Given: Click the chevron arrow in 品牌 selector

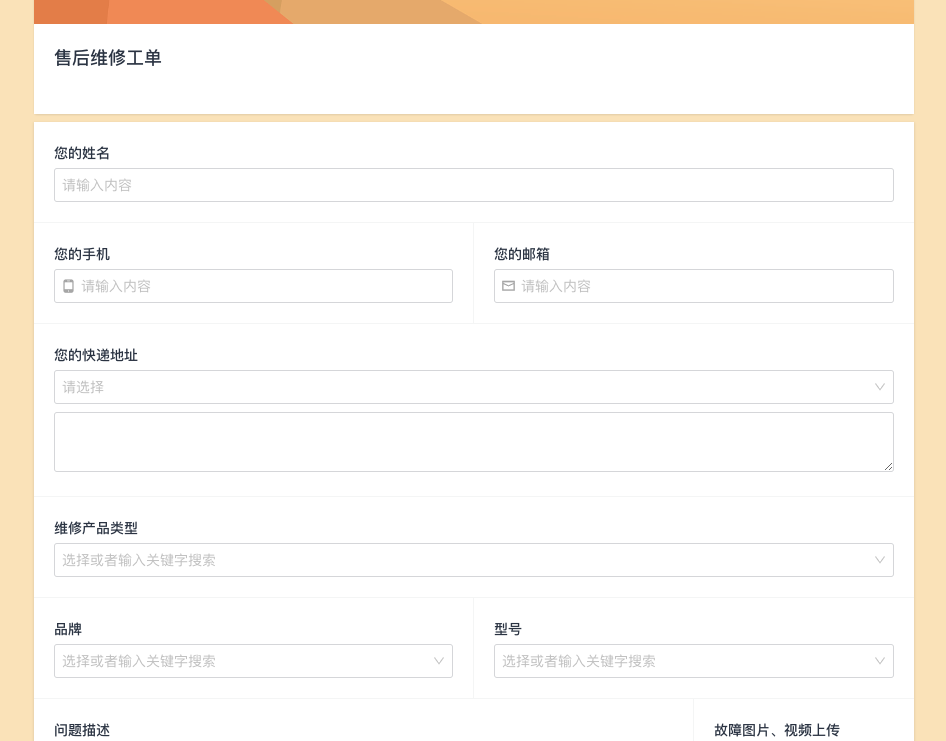Looking at the screenshot, I should (439, 661).
